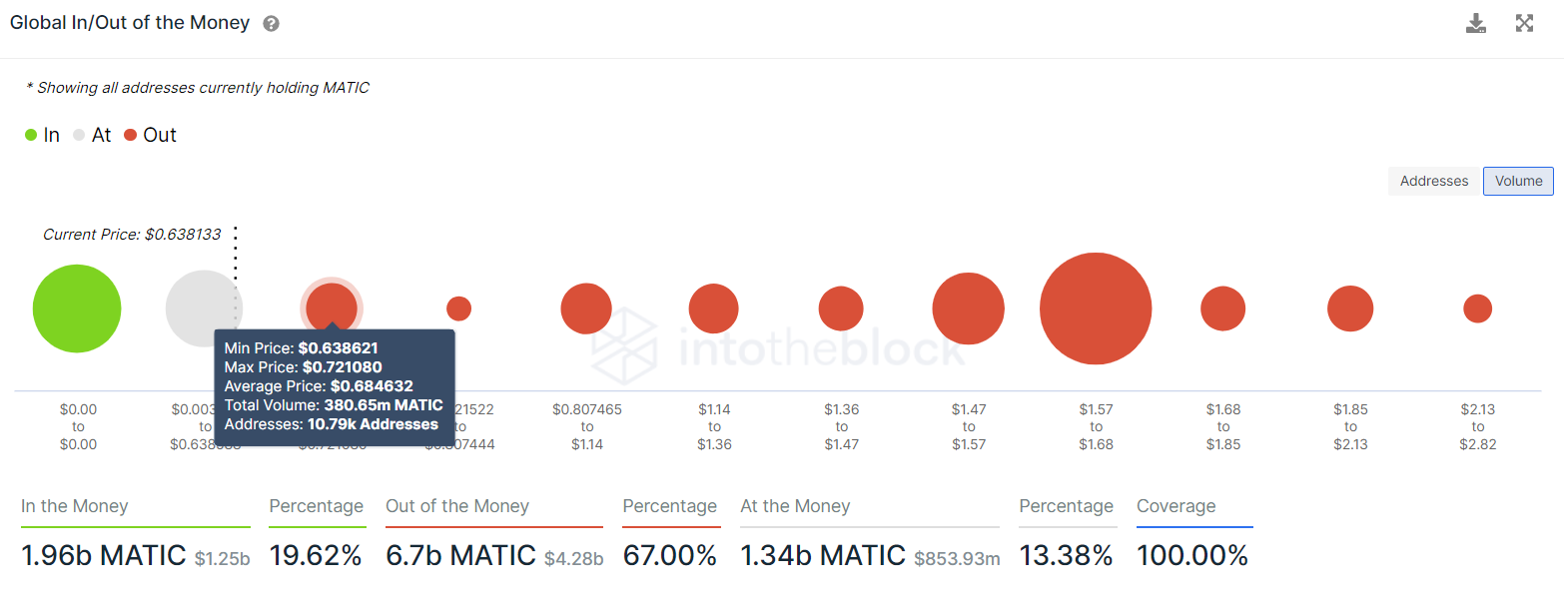Download the chart with the download icon
Viewport: 1568px width, 613px height.
(x=1475, y=23)
